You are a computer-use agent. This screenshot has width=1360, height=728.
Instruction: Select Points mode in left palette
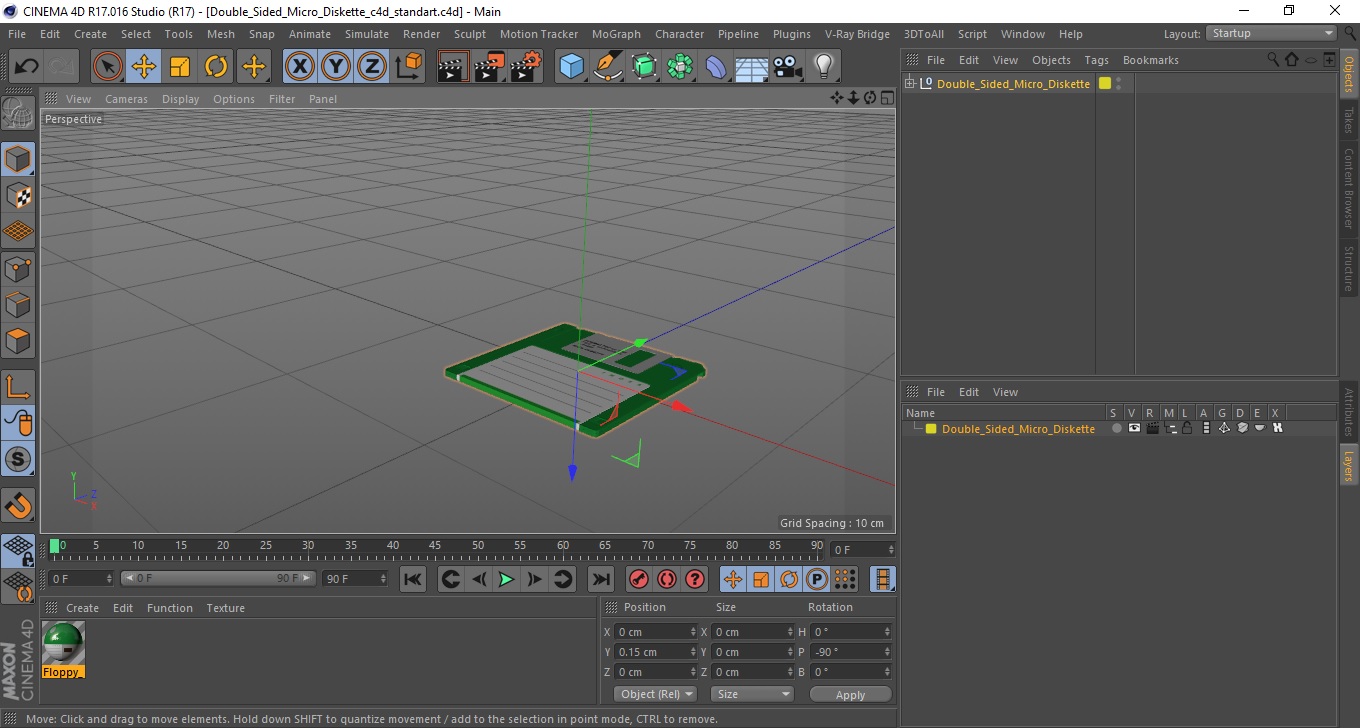(x=18, y=268)
